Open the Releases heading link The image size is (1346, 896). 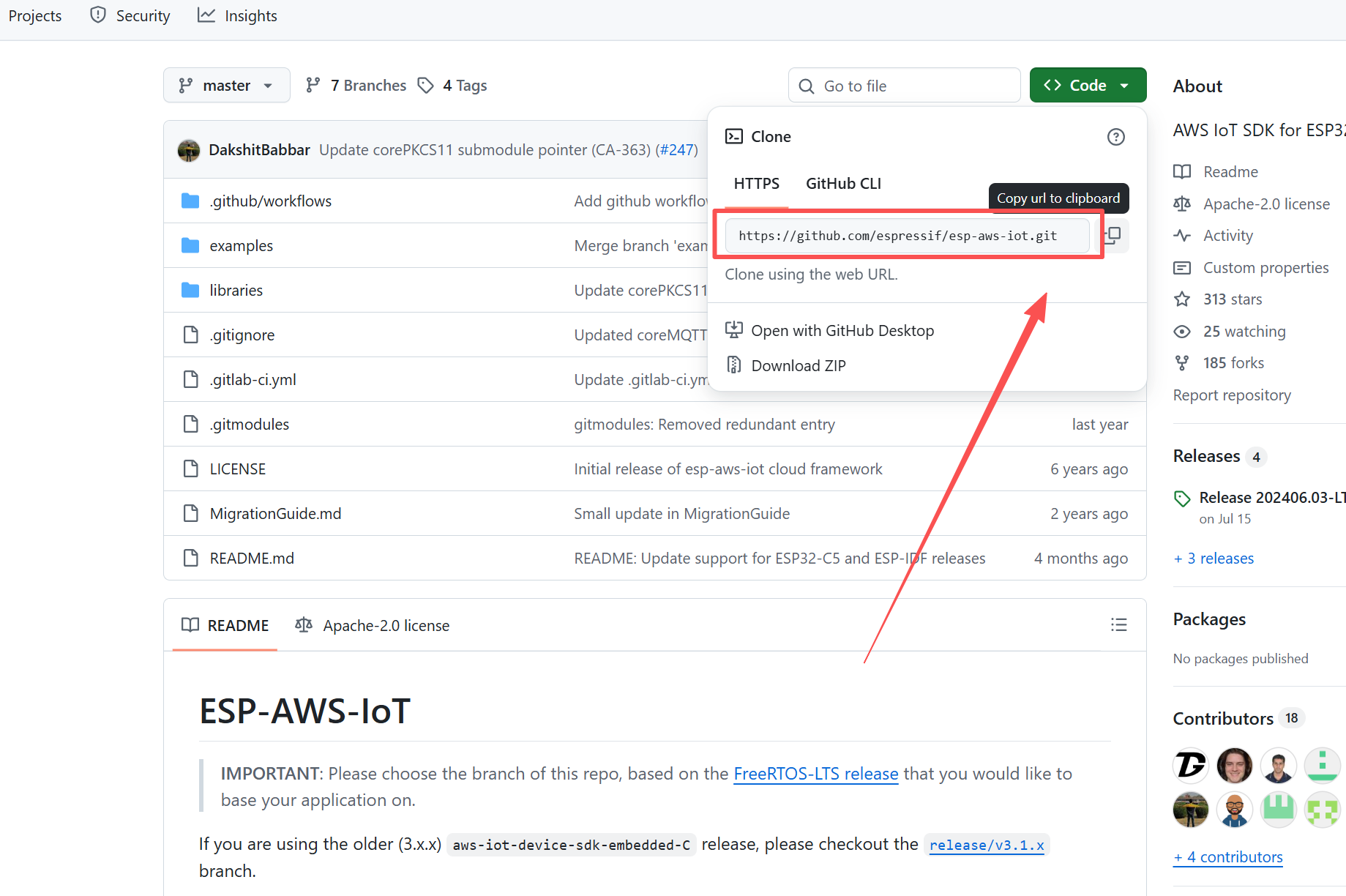(x=1219, y=456)
